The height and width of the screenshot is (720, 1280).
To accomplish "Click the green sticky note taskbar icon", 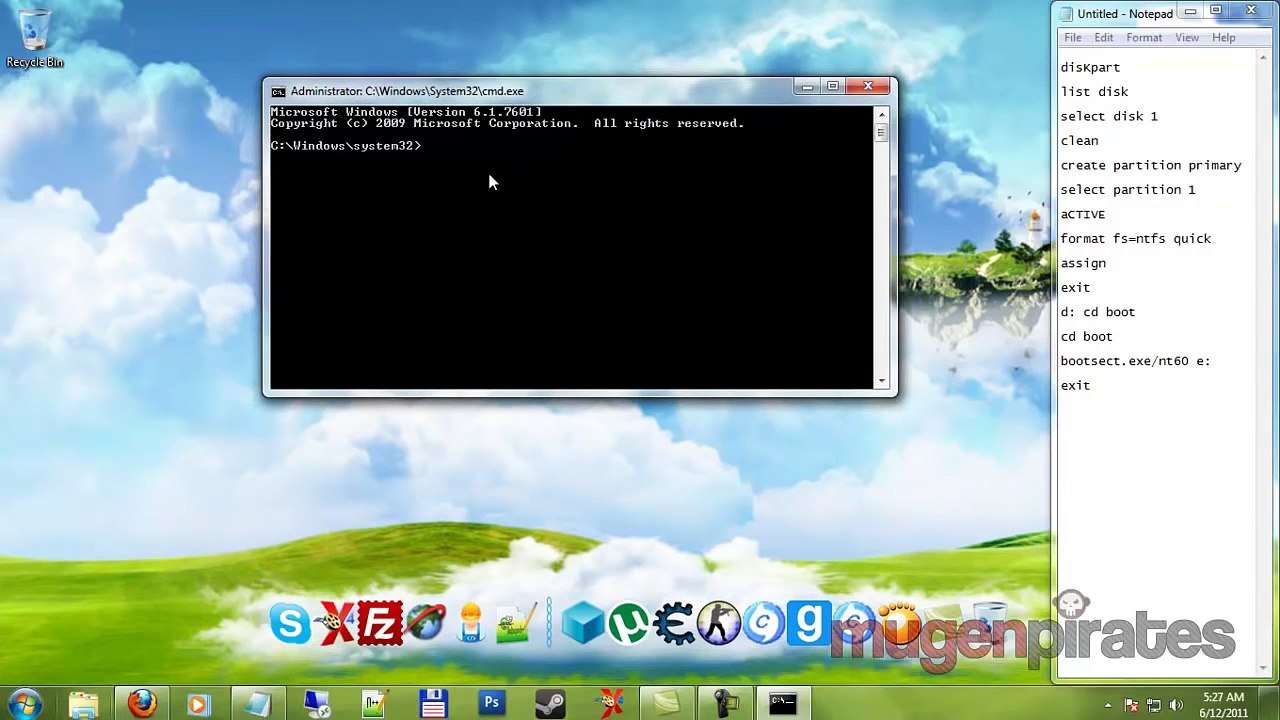I will coord(666,703).
